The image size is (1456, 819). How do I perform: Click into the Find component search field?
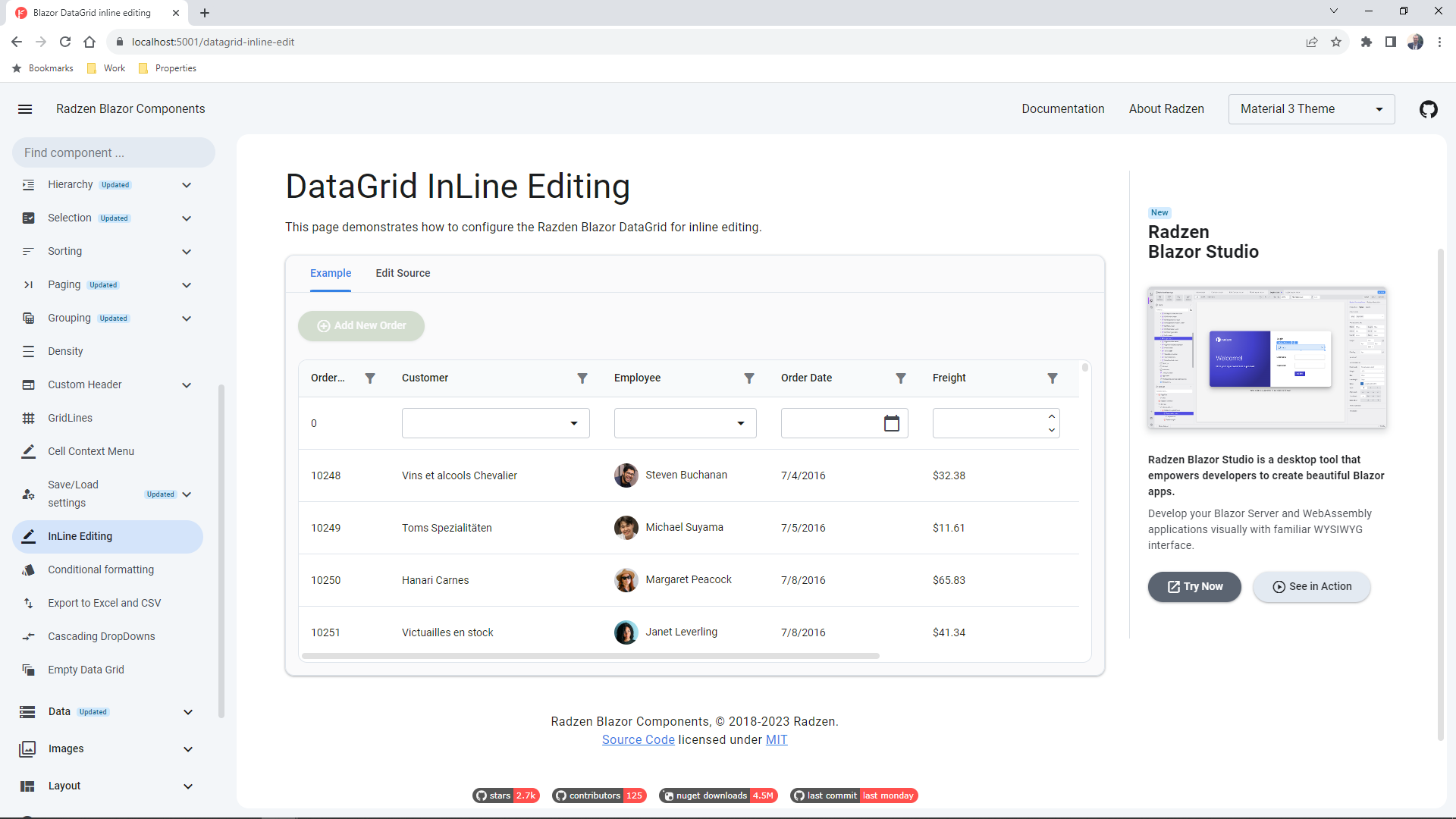coord(114,153)
